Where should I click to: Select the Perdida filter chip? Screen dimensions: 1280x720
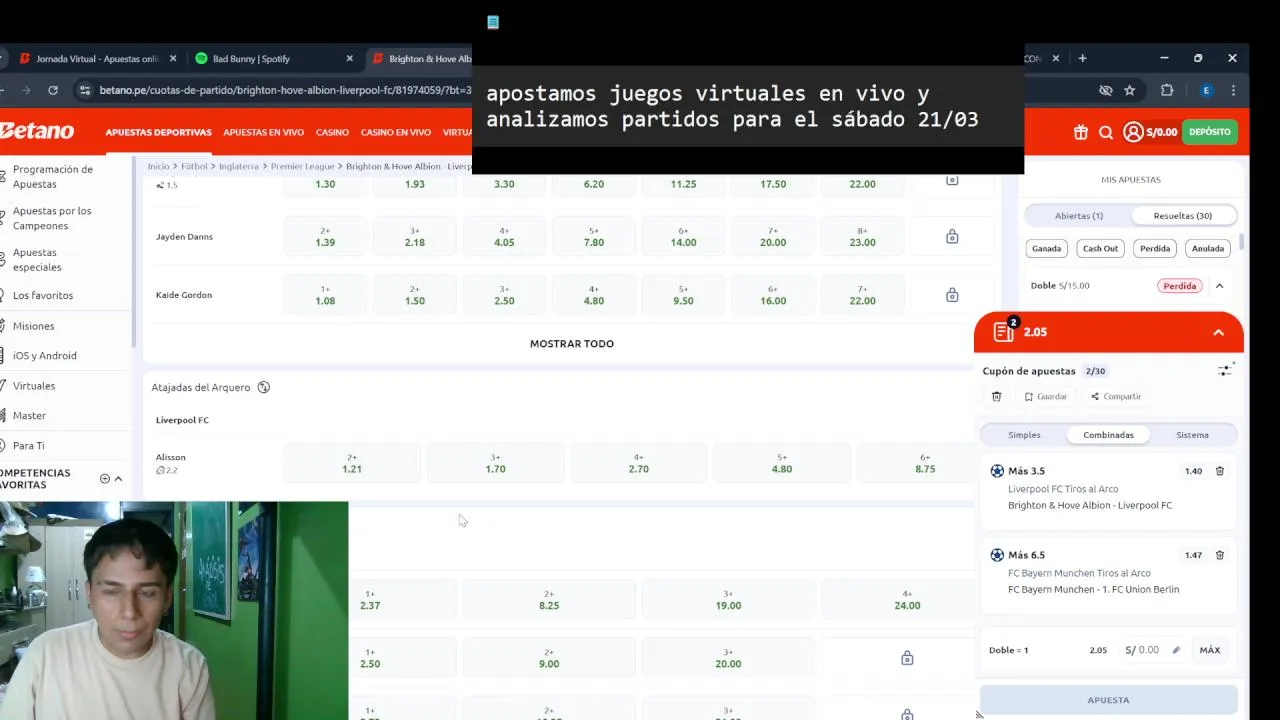coord(1155,248)
